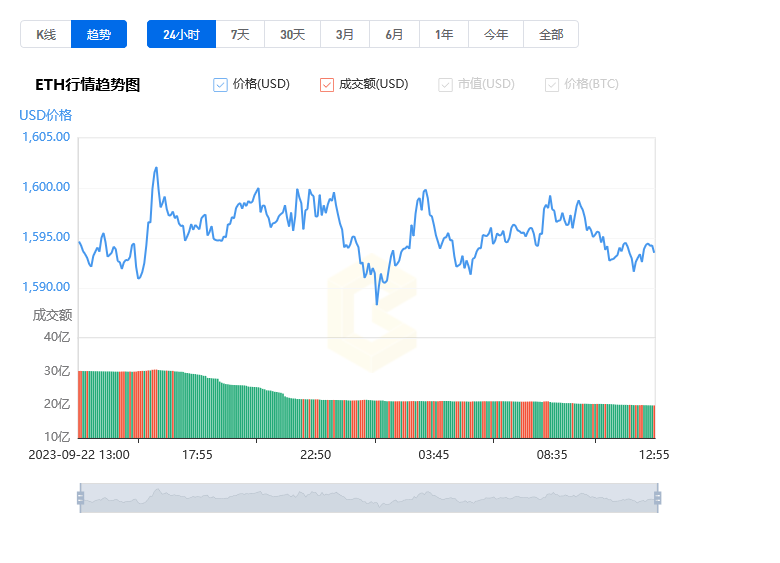This screenshot has height=563, width=780.
Task: Click the lowest price dip on the line
Action: click(377, 303)
